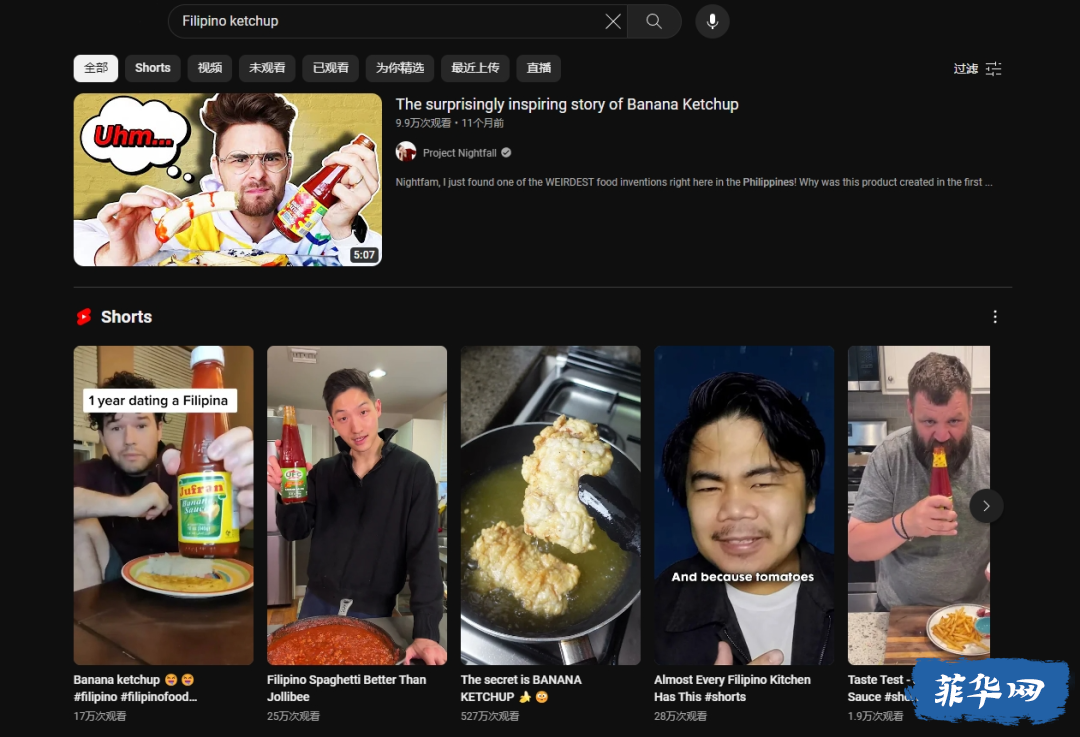Start voice search with the microphone icon

tap(712, 21)
